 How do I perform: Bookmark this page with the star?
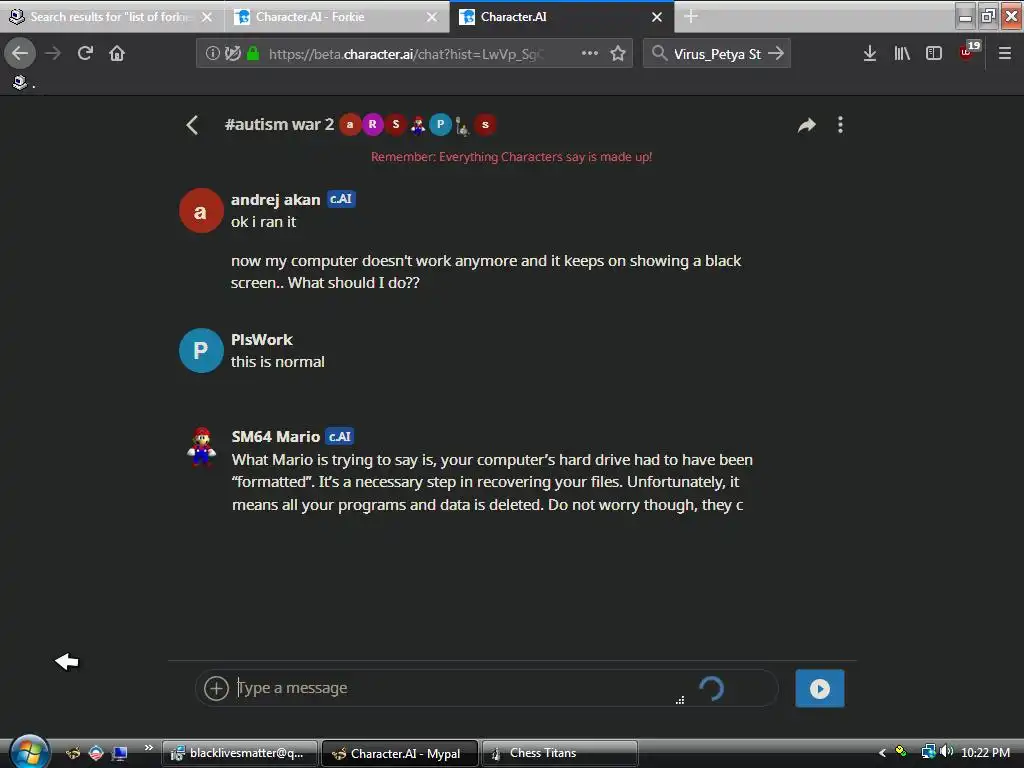coord(618,53)
